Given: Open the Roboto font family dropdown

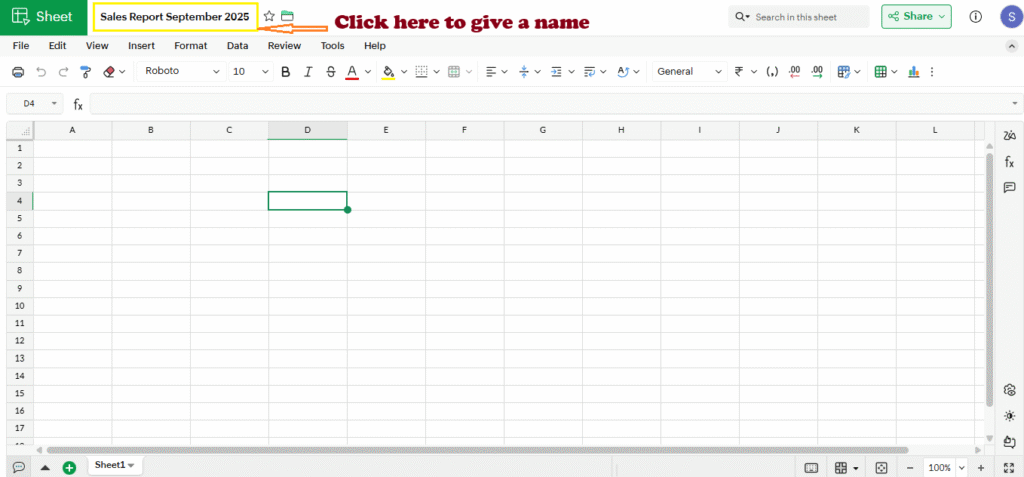Looking at the screenshot, I should point(182,71).
